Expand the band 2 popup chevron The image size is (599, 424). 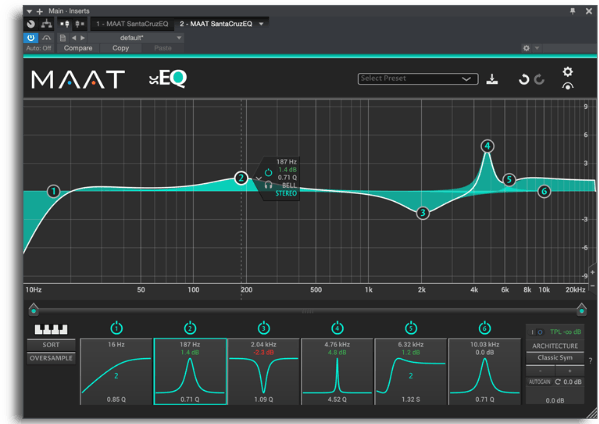(259, 178)
